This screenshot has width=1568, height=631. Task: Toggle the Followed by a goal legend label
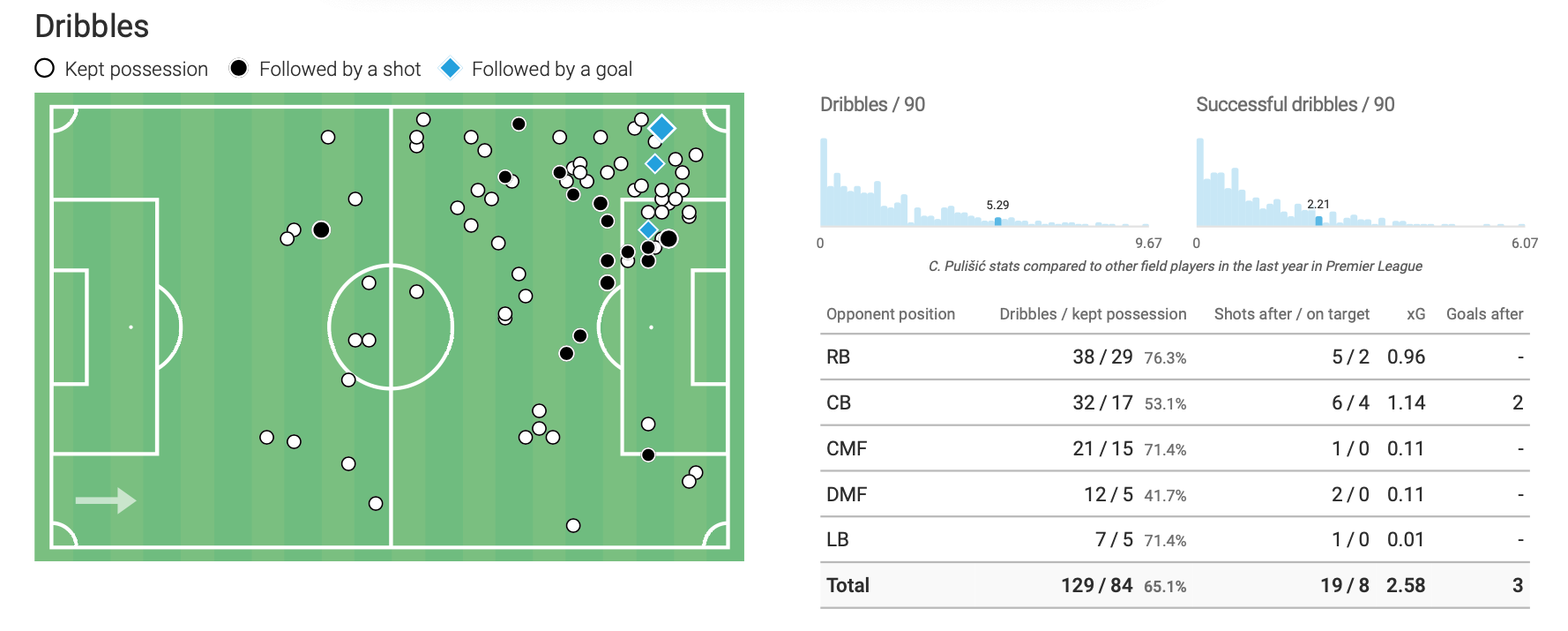click(x=552, y=69)
